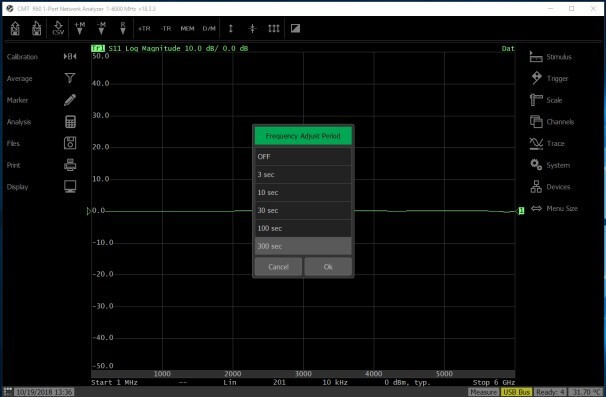606x397 pixels.
Task: Open the Calibration menu
Action: [x=22, y=57]
